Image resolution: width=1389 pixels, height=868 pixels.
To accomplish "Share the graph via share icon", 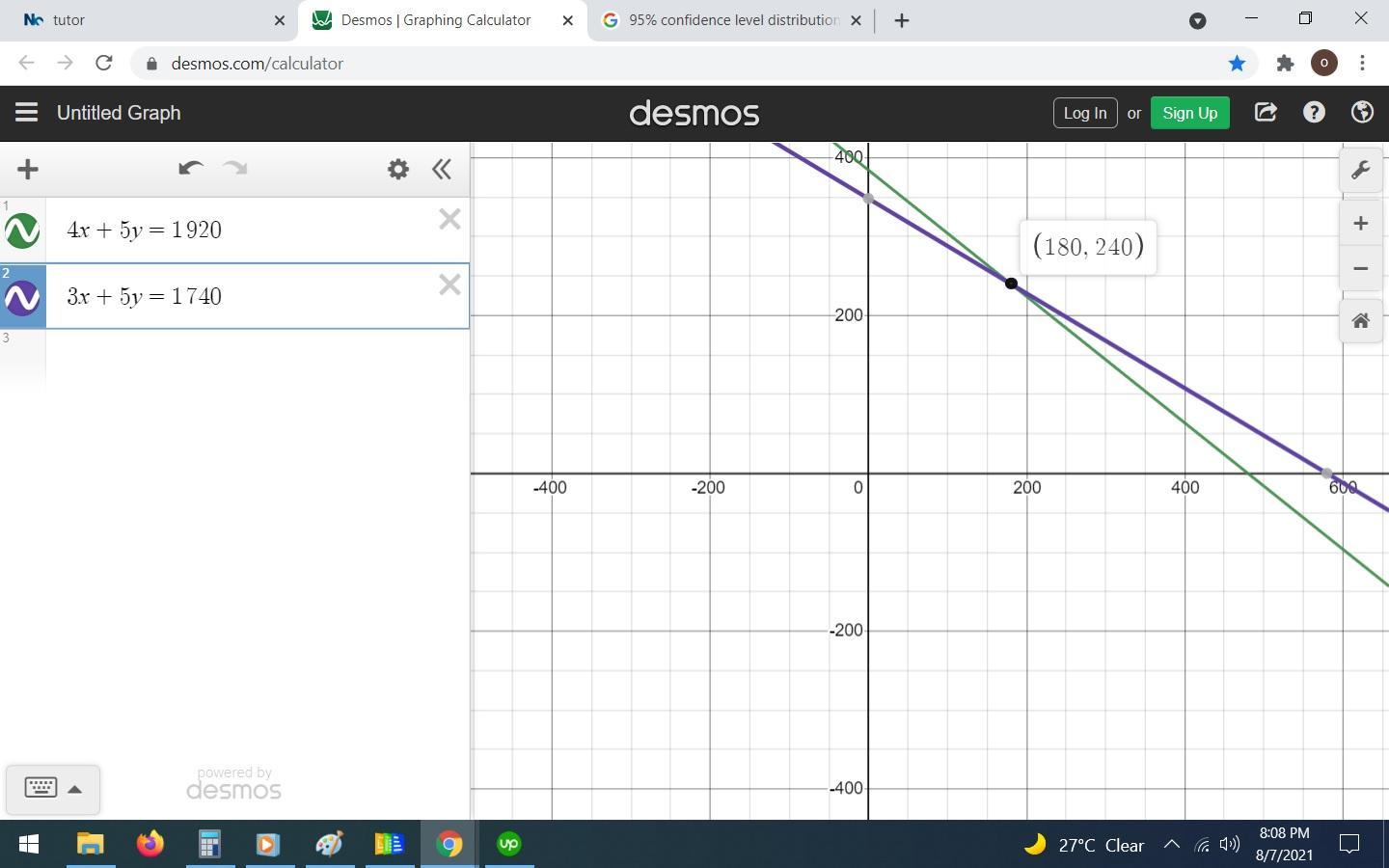I will (1266, 113).
